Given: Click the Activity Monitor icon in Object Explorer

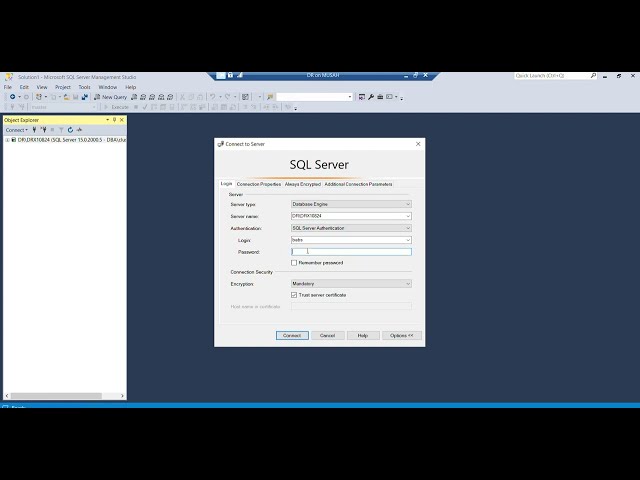Looking at the screenshot, I should pyautogui.click(x=79, y=130).
